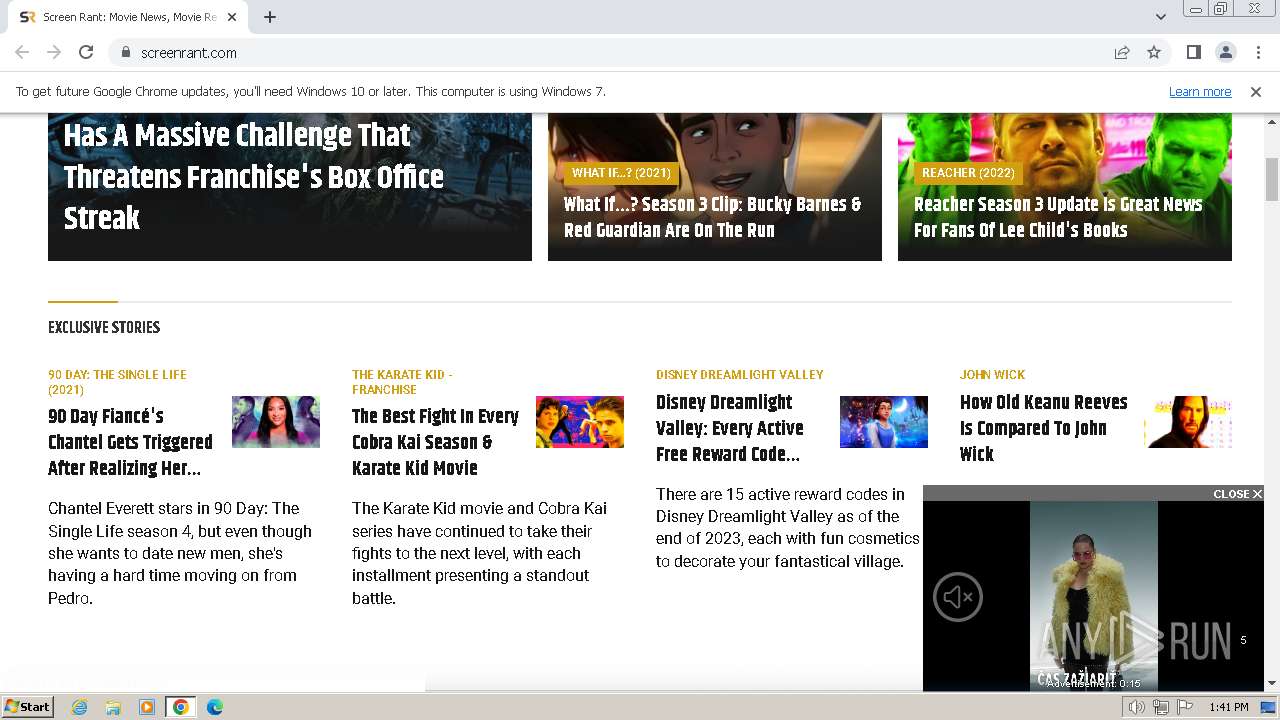The image size is (1280, 720).
Task: Select the Screen Rant browser tab
Action: click(x=128, y=17)
